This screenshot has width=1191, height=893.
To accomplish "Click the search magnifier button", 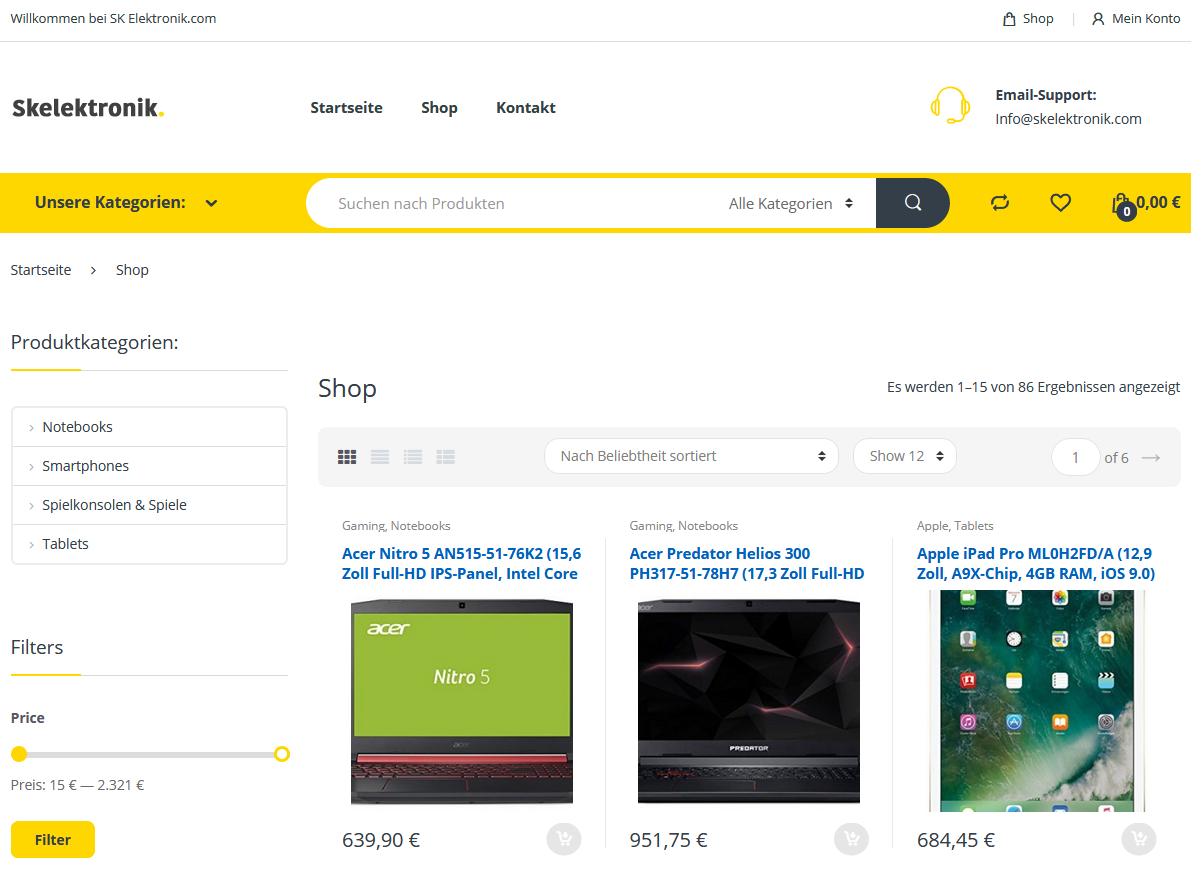I will pos(912,203).
